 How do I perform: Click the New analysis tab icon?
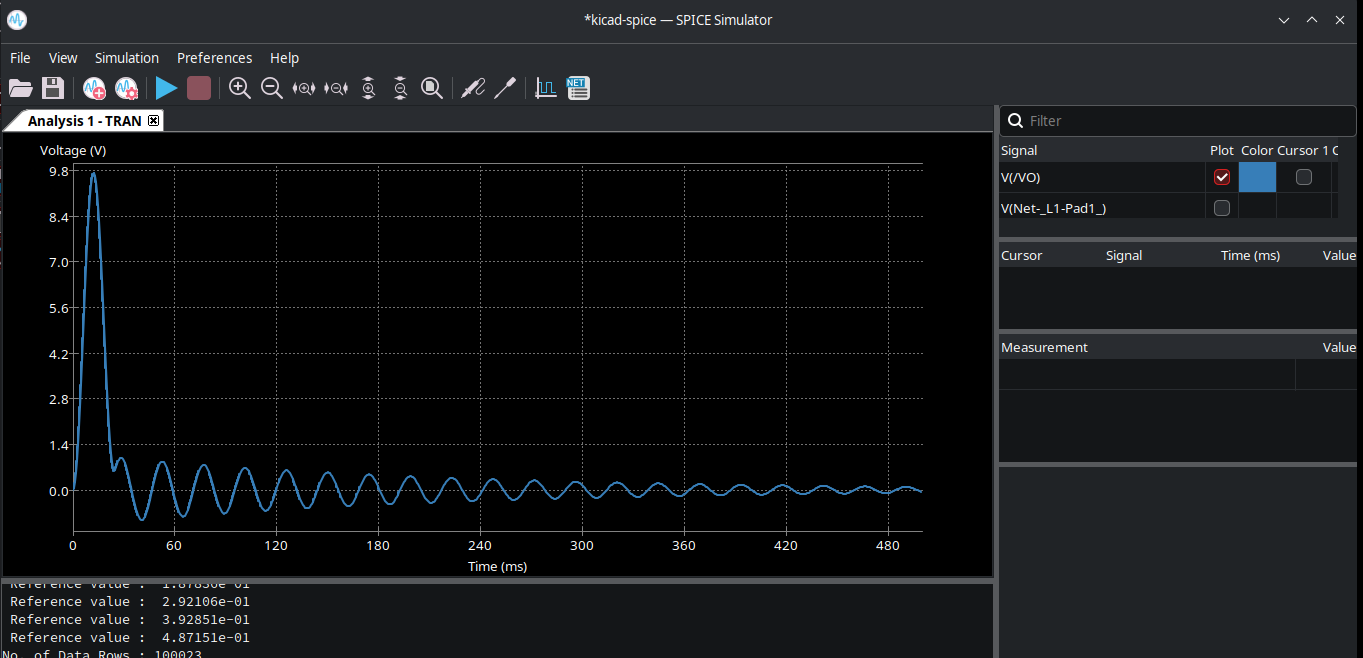(94, 88)
